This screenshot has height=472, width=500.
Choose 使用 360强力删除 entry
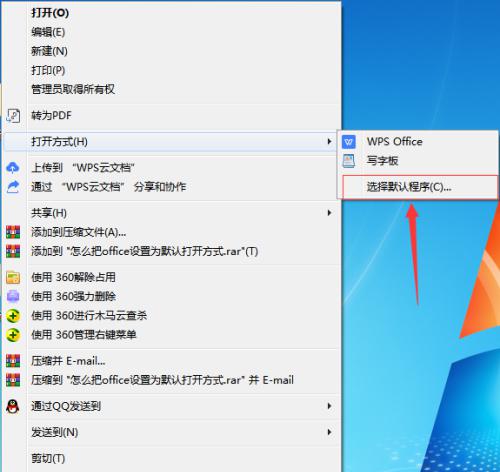pos(171,296)
